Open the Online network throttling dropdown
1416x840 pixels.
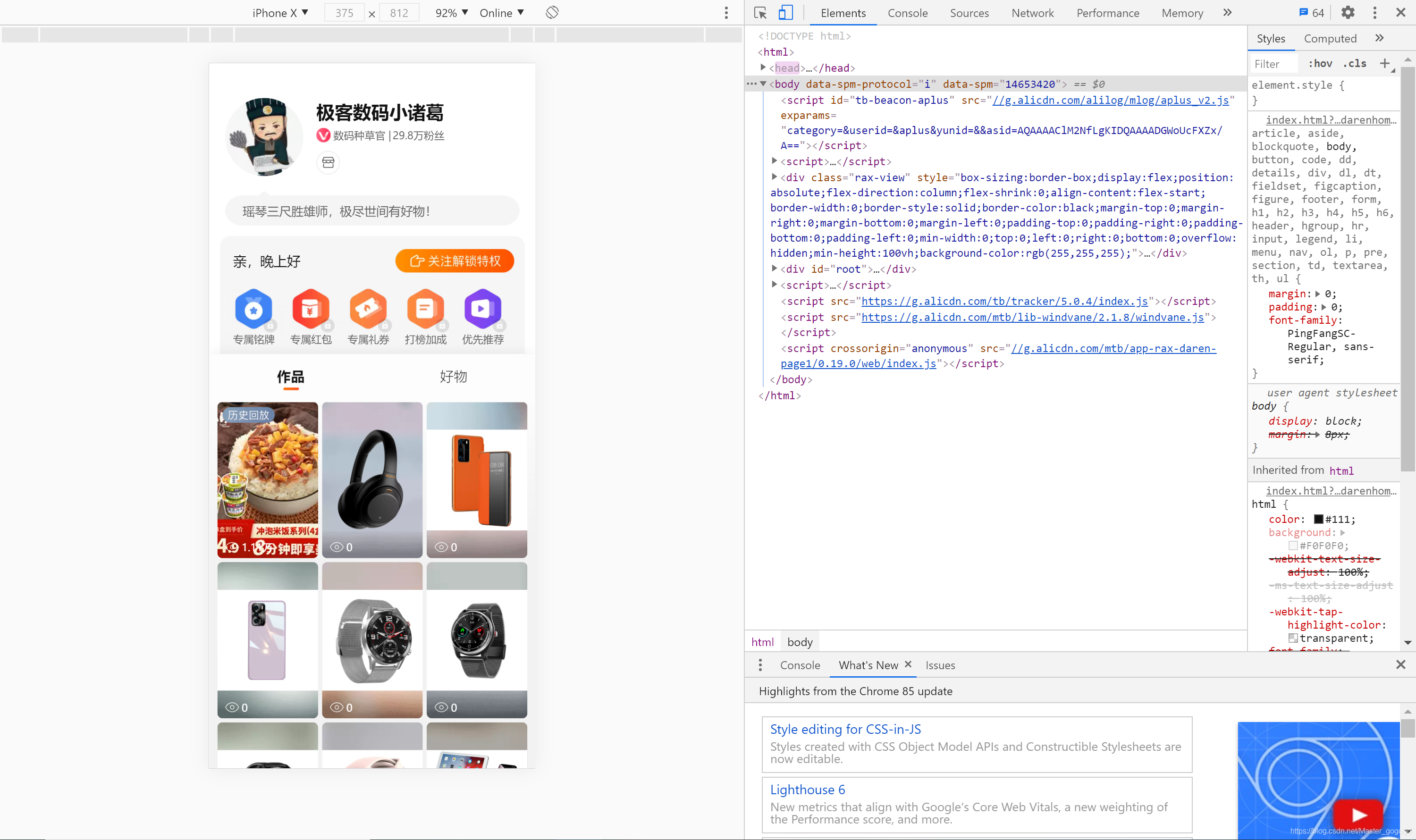click(x=502, y=12)
